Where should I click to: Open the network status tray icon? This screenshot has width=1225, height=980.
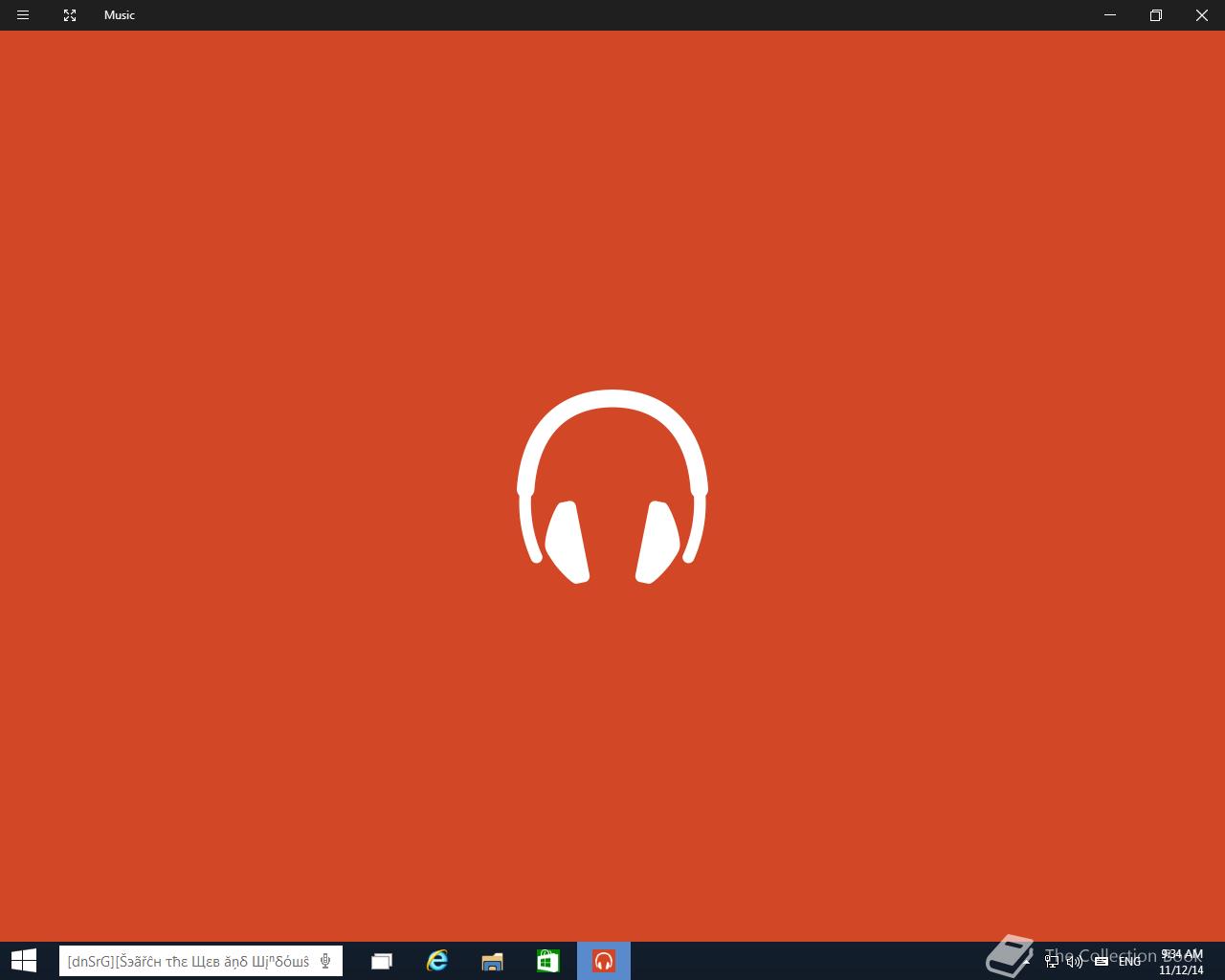pos(1052,961)
